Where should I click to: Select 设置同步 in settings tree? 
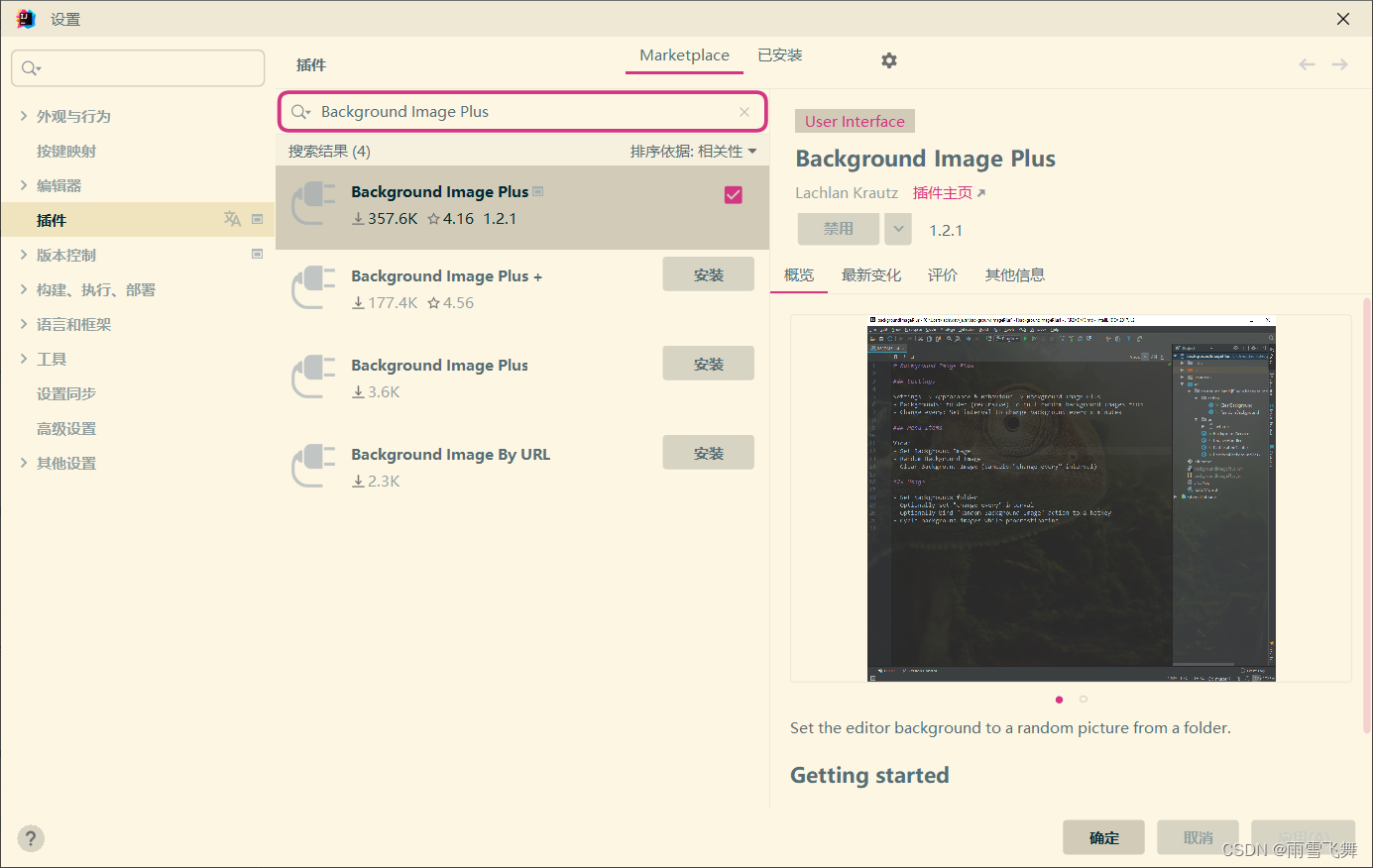coord(66,393)
